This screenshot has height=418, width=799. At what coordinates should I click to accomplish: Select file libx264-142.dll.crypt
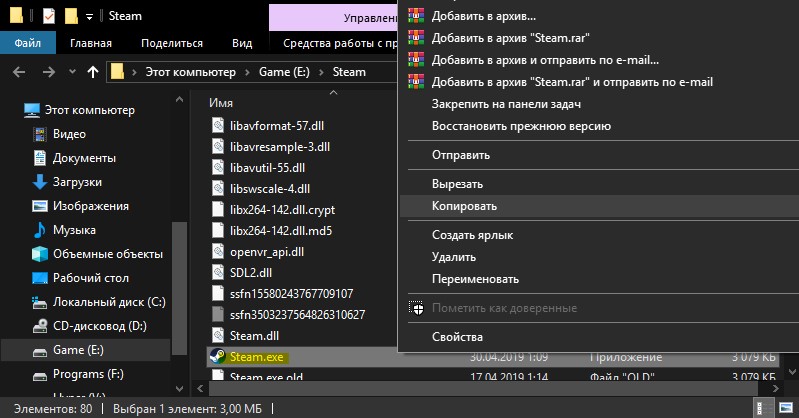tap(282, 210)
